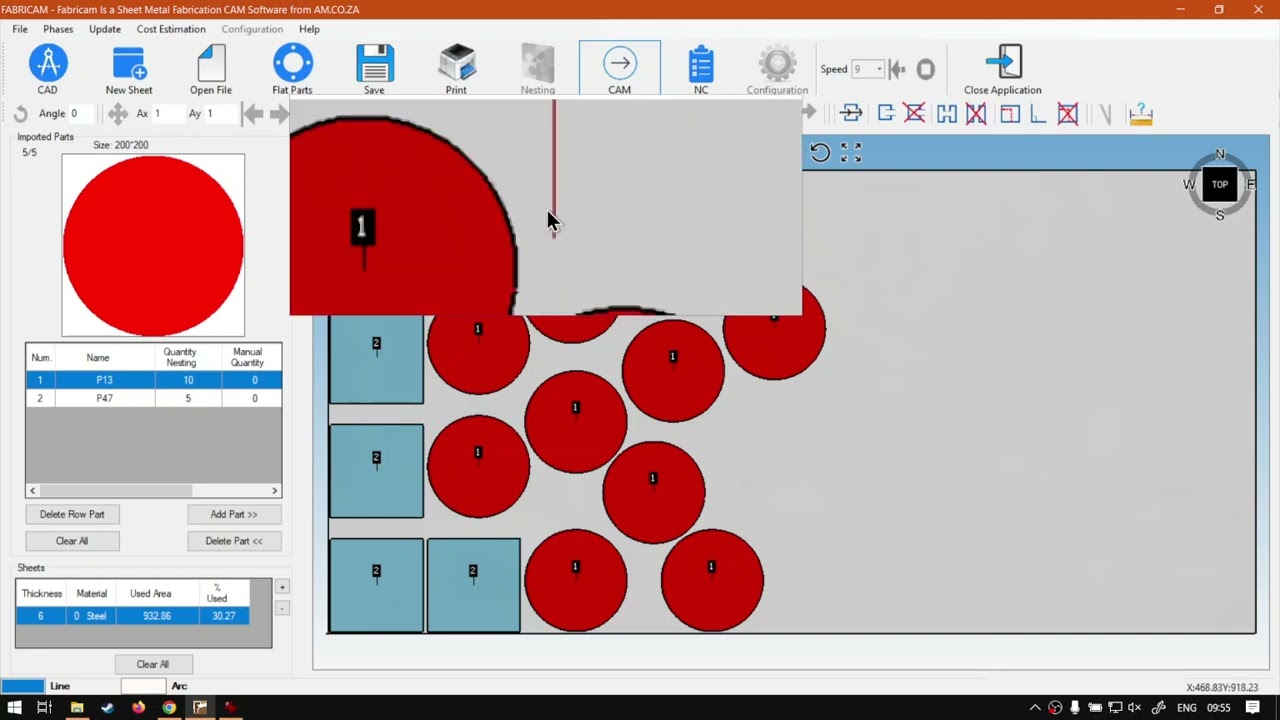This screenshot has width=1280, height=720.
Task: Click Clear All under the parts table
Action: [x=72, y=541]
